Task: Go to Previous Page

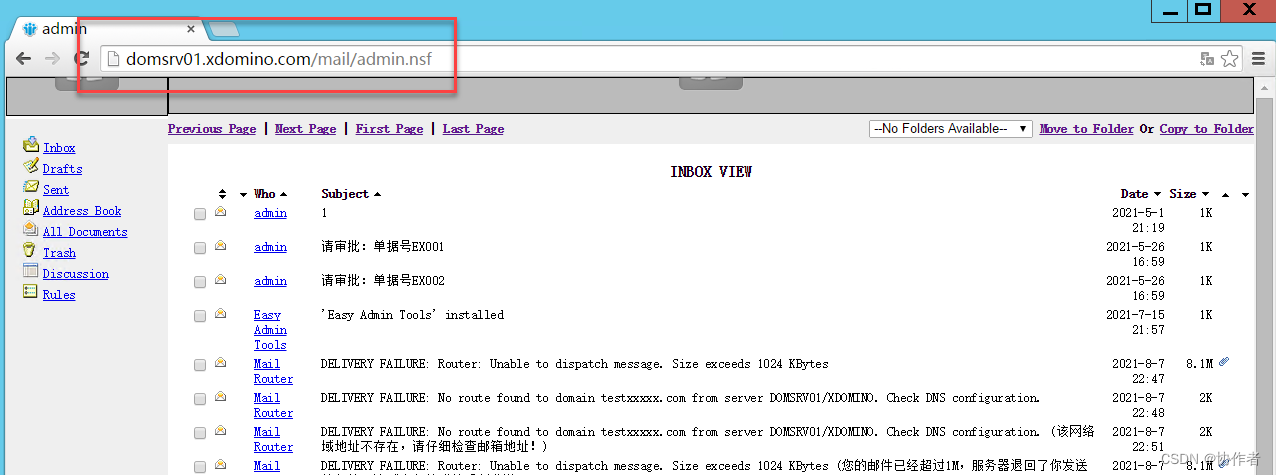Action: (x=212, y=129)
